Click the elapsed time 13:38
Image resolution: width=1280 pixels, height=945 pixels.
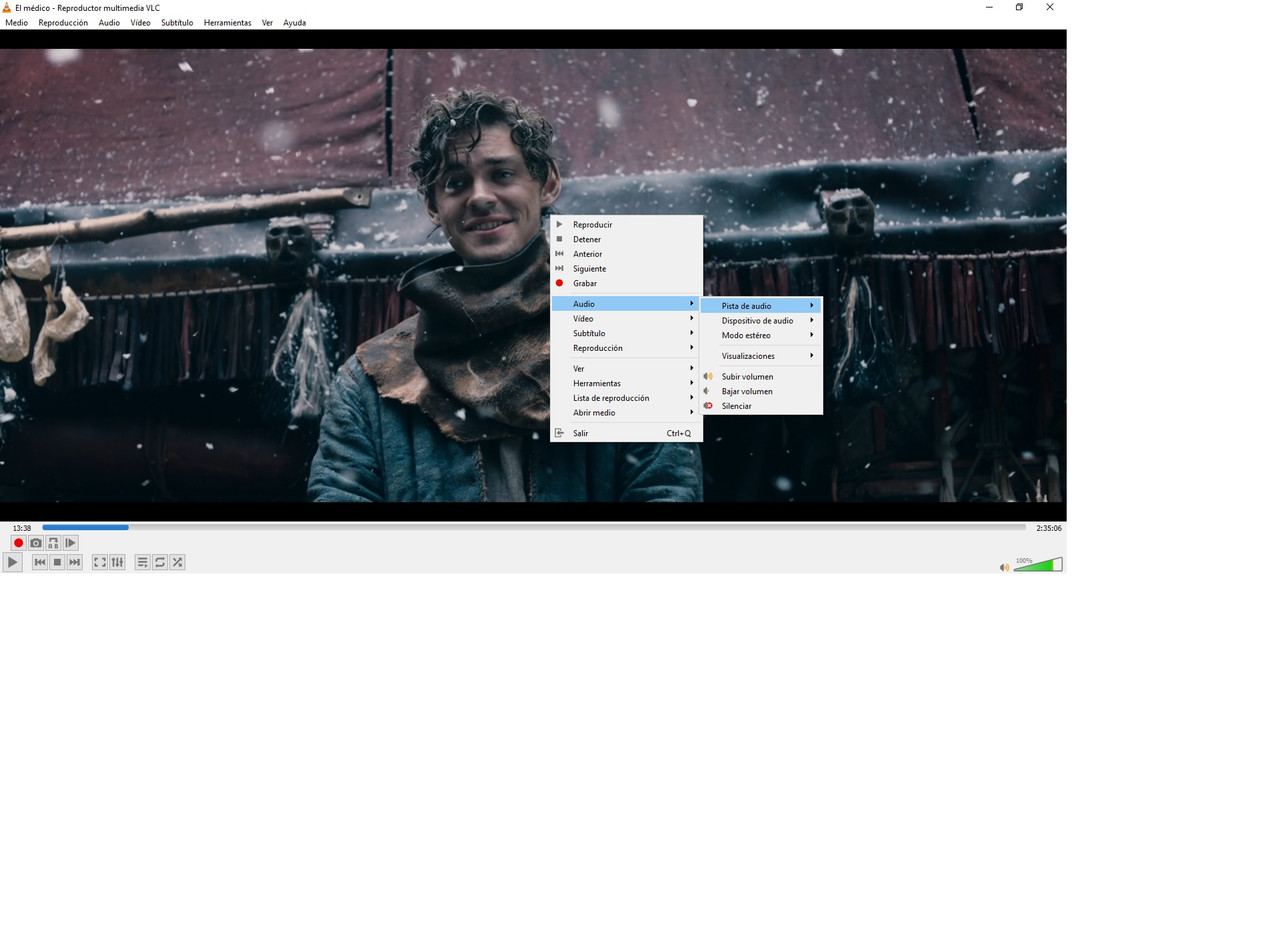point(22,528)
